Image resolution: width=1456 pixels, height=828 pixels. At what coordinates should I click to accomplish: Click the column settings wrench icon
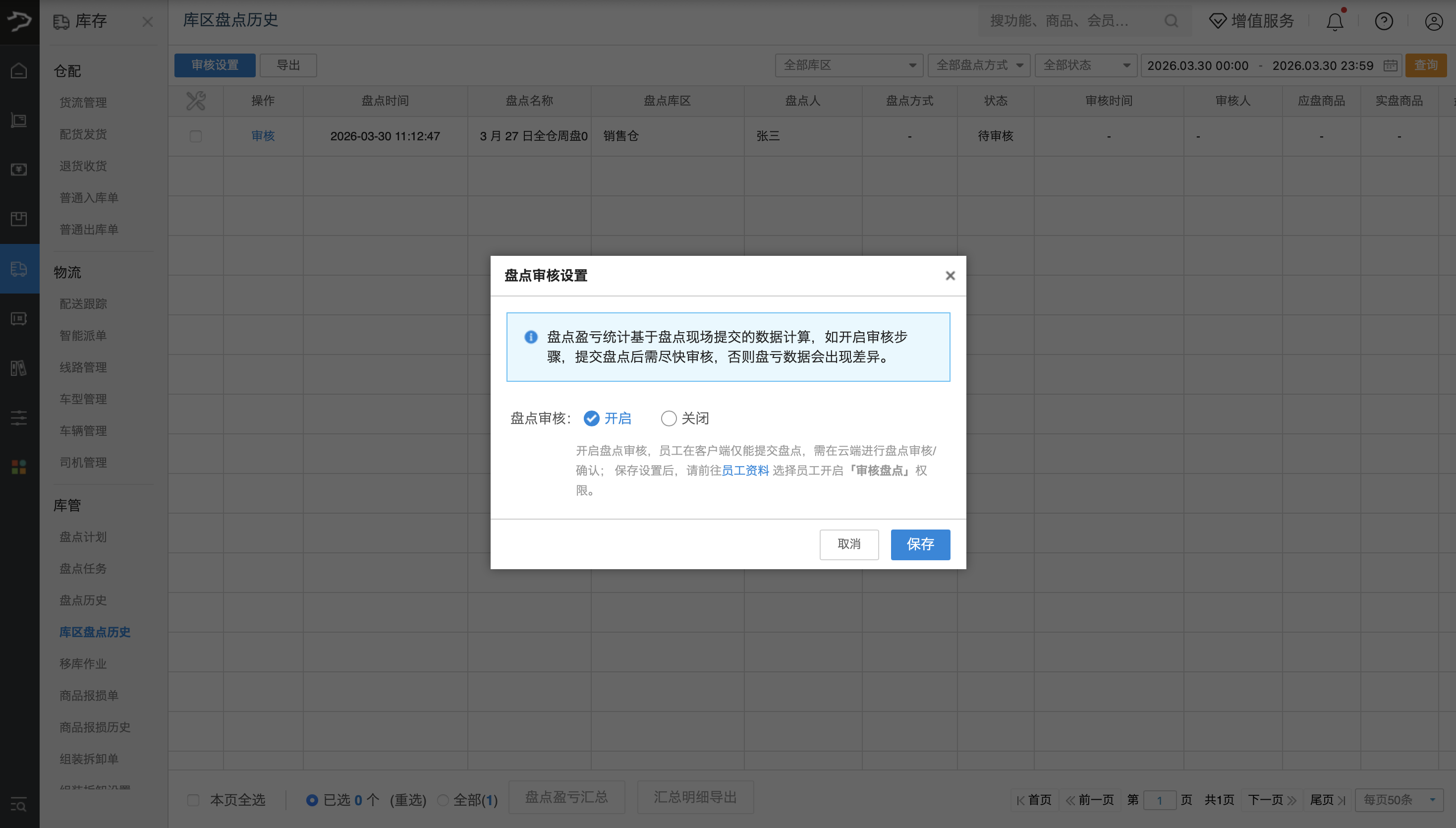[x=195, y=101]
